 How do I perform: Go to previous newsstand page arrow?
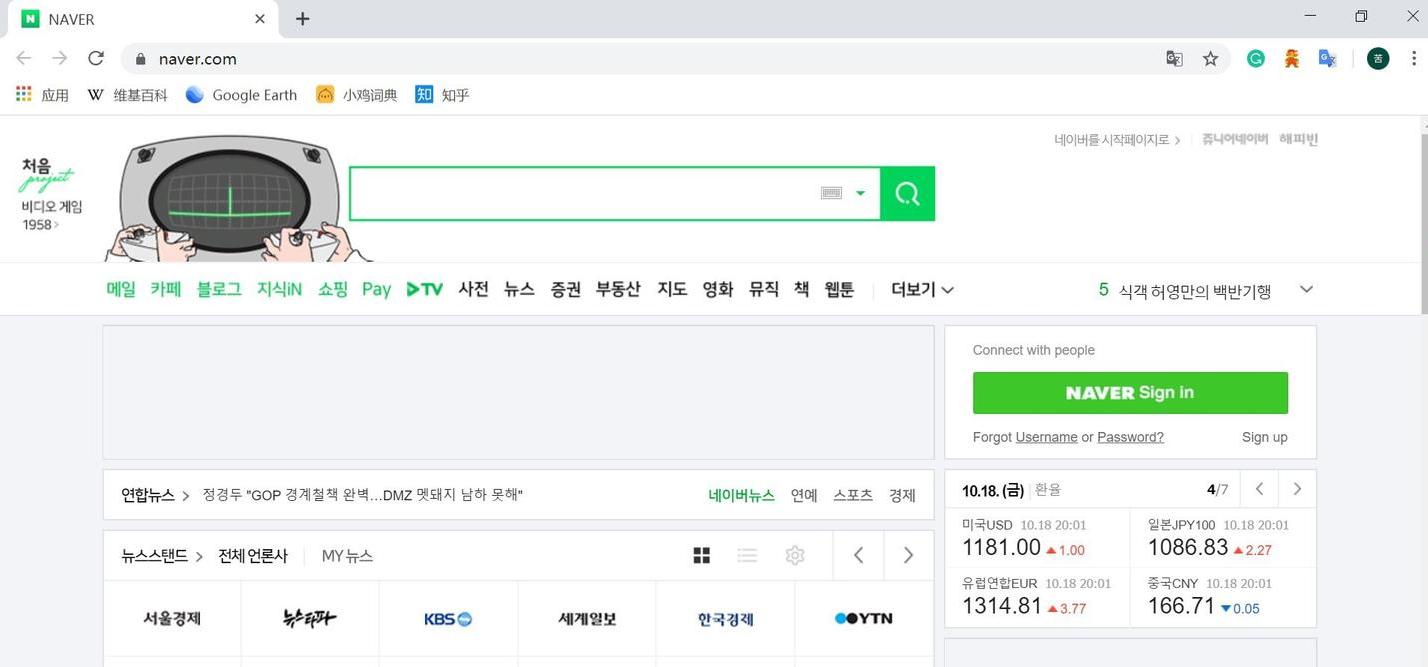(x=858, y=555)
